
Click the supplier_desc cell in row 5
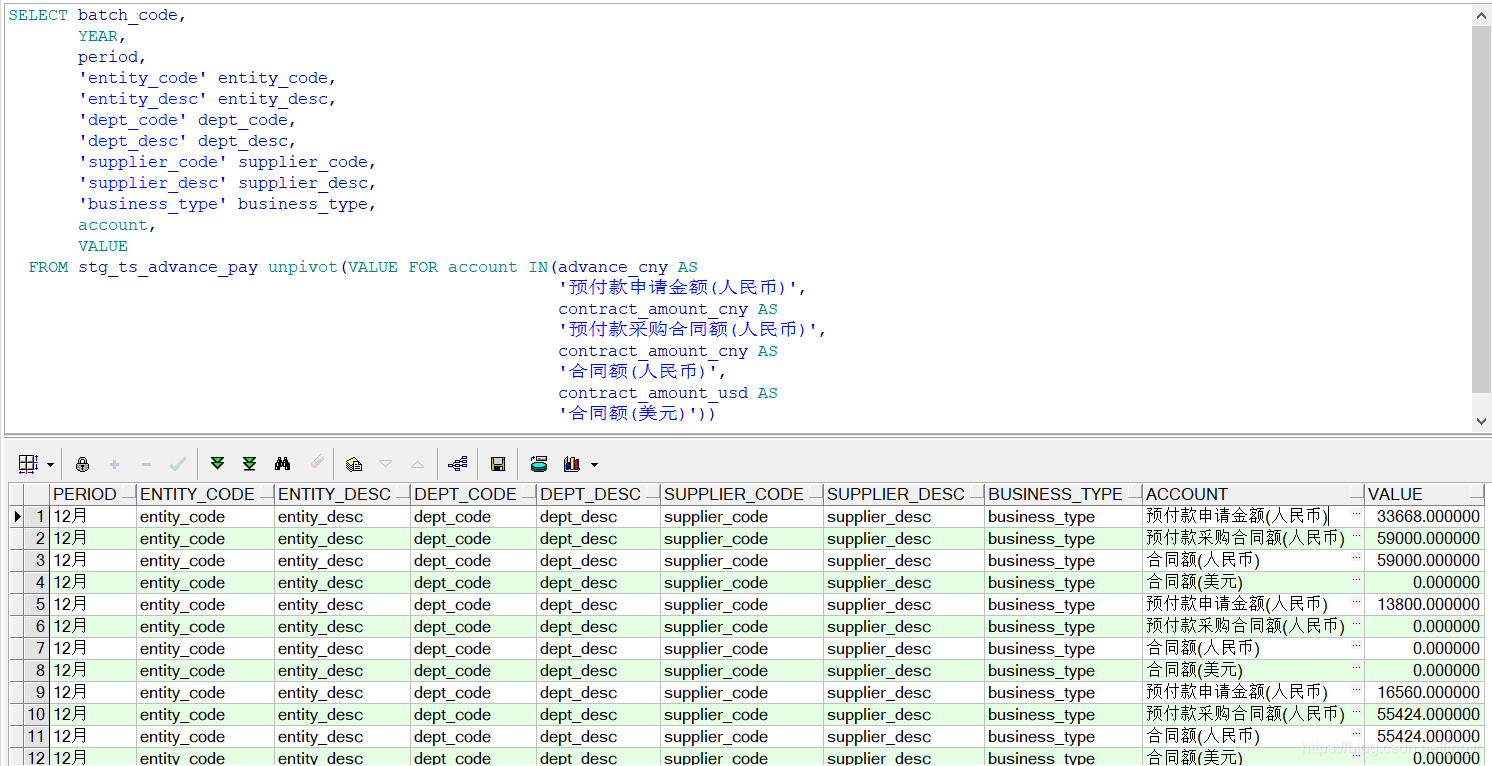tap(904, 604)
